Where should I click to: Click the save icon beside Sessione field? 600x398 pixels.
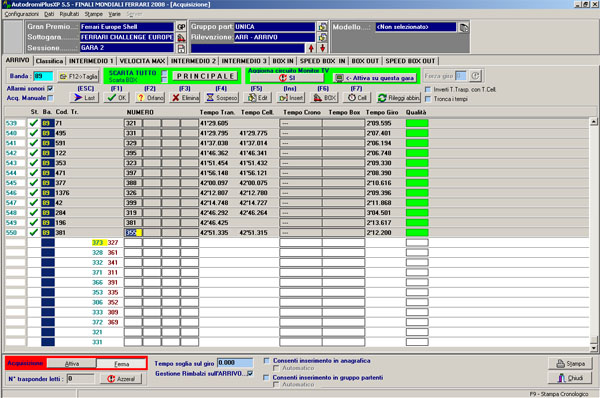[x=181, y=48]
